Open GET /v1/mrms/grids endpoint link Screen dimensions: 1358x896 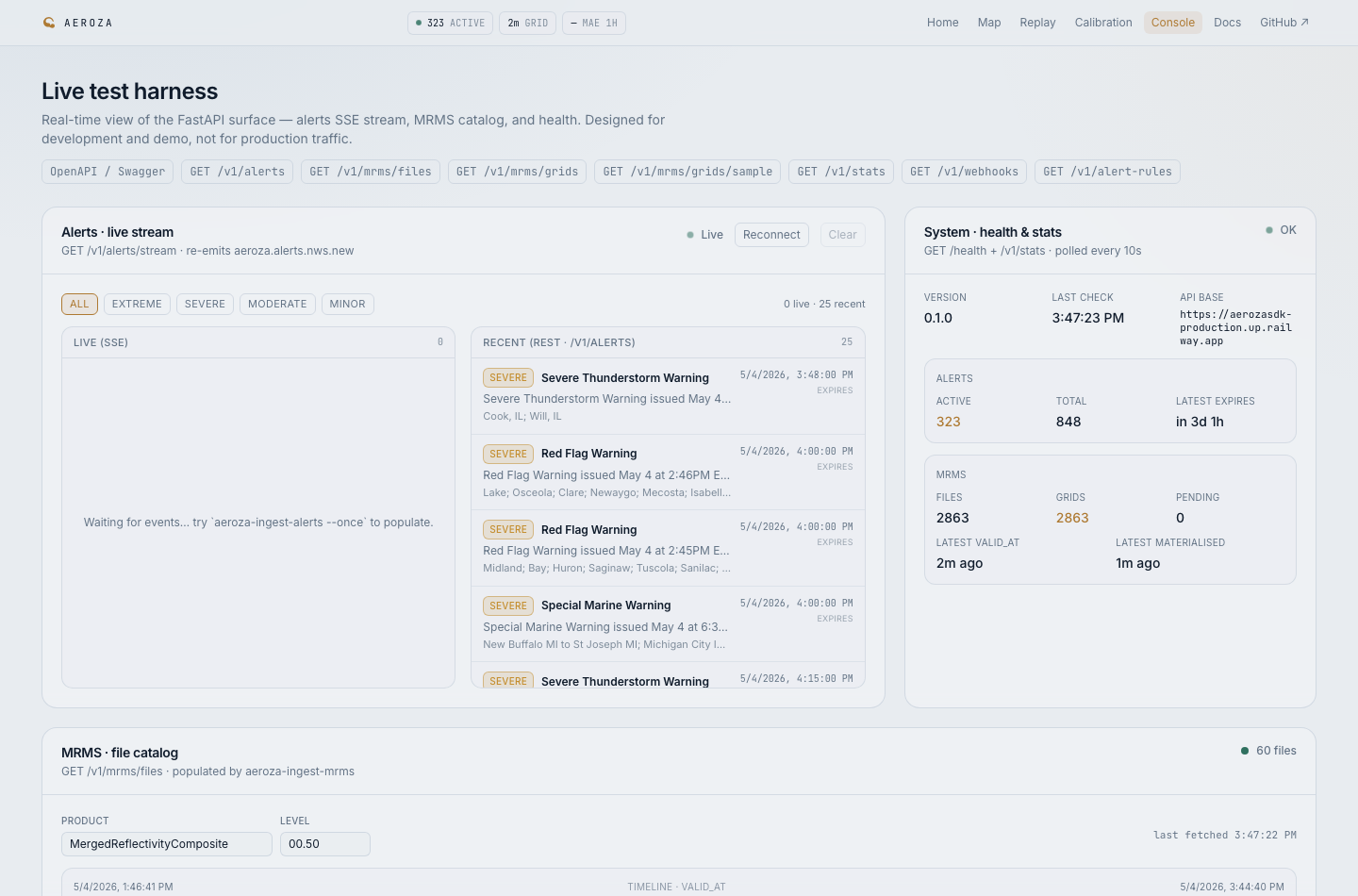click(x=517, y=172)
